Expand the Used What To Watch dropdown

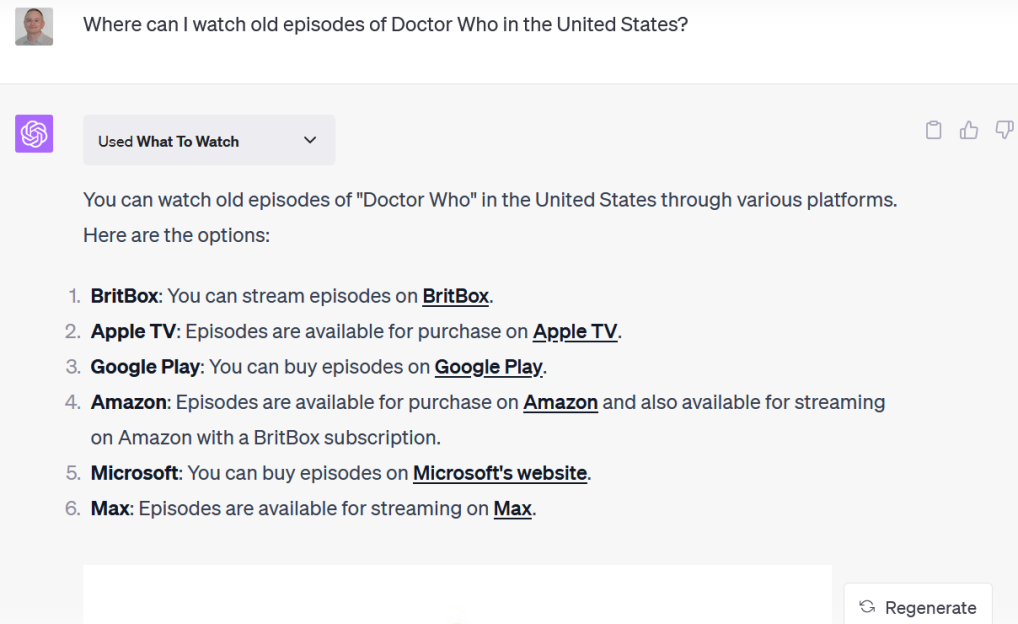(208, 141)
